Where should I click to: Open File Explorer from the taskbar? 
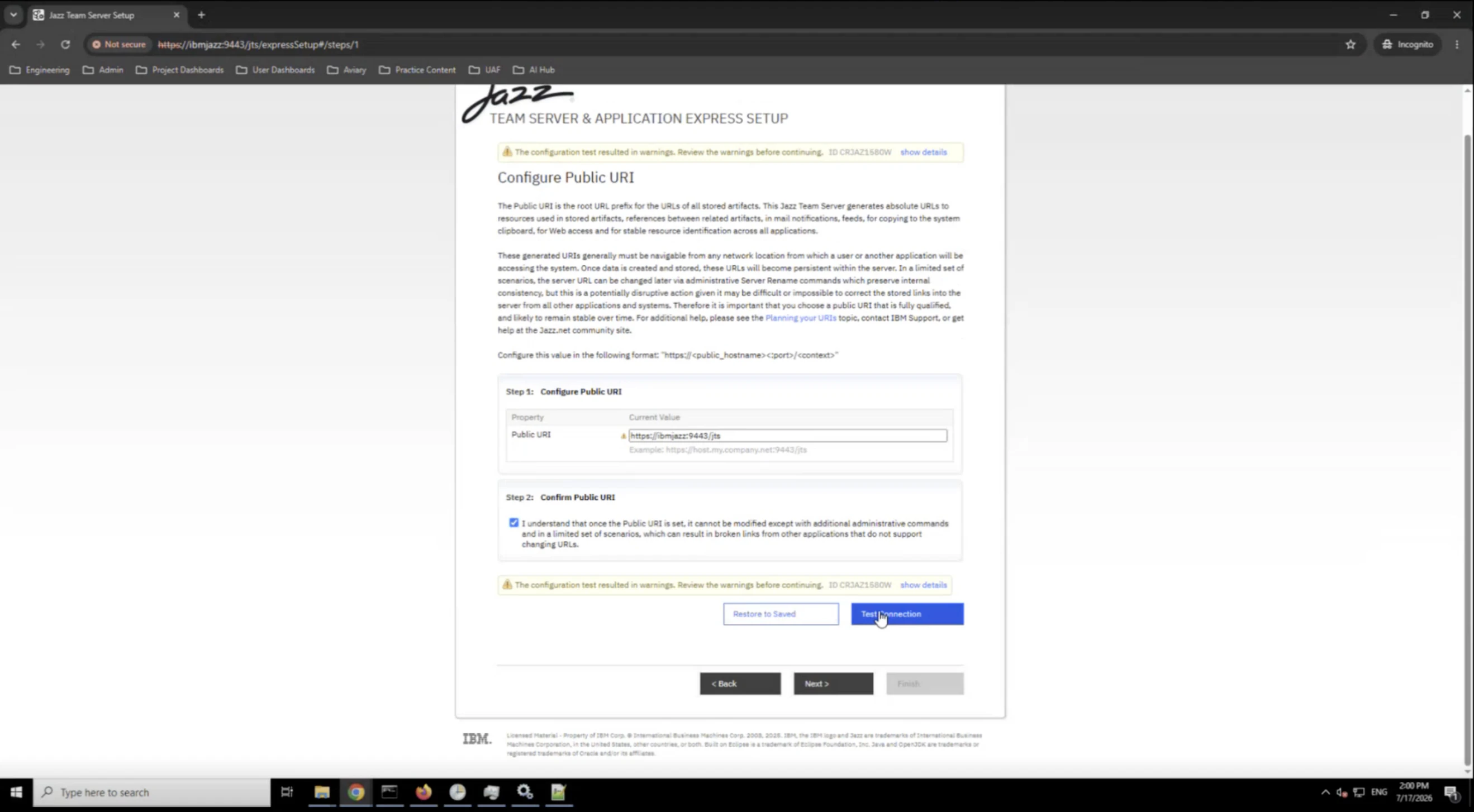(x=322, y=792)
